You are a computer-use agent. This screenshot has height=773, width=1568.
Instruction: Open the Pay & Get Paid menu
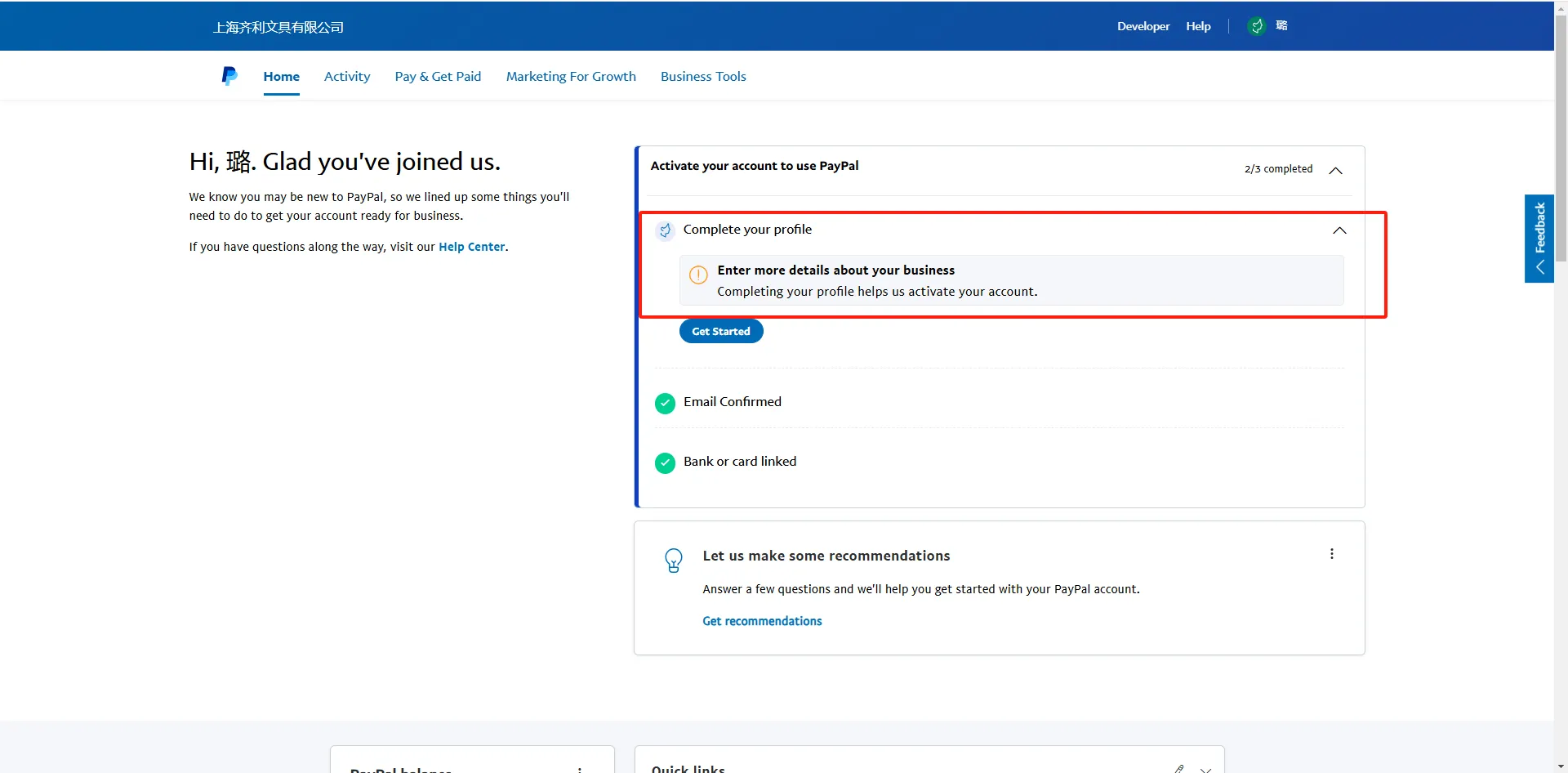(x=438, y=76)
